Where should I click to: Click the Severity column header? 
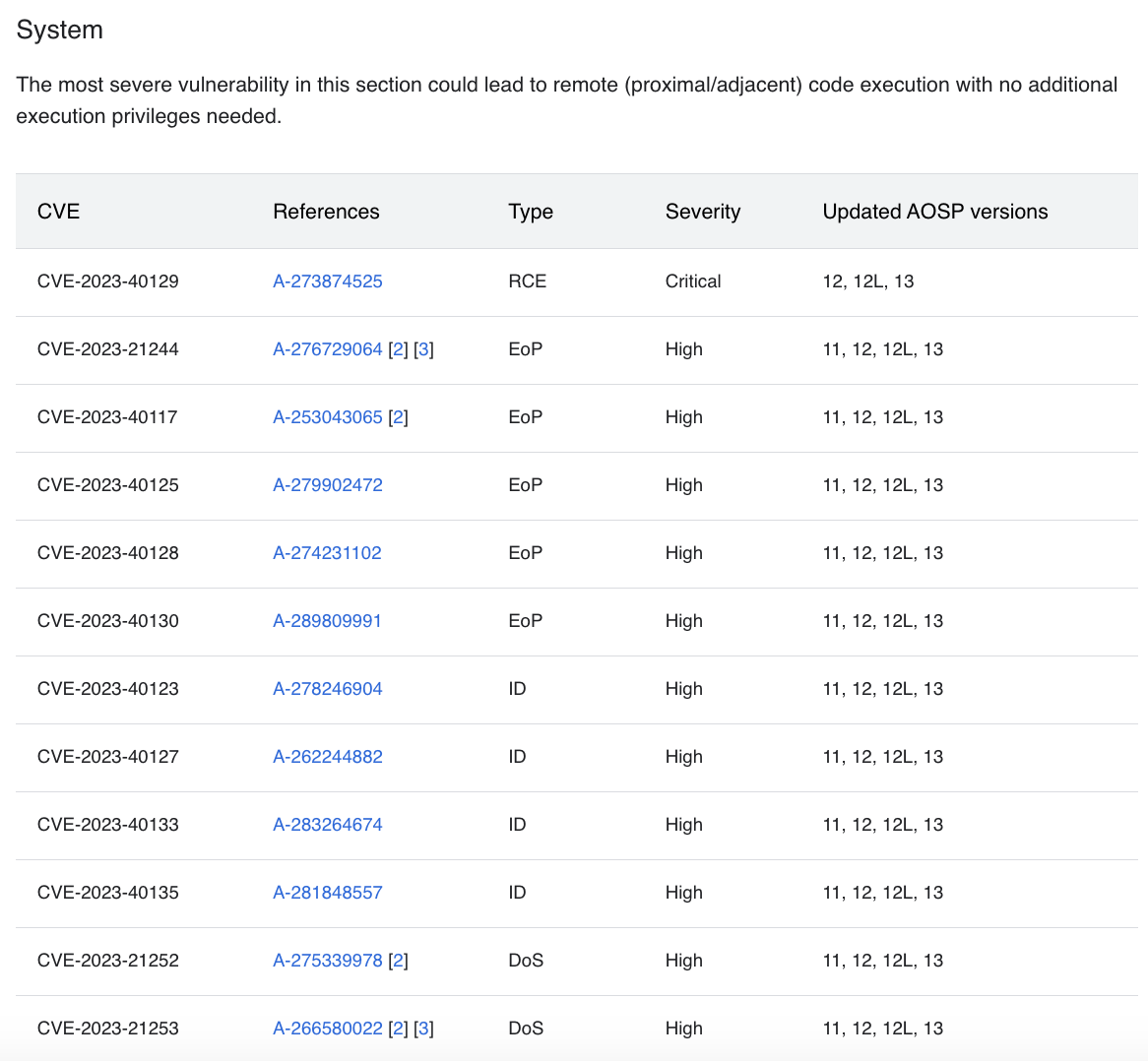coord(703,212)
